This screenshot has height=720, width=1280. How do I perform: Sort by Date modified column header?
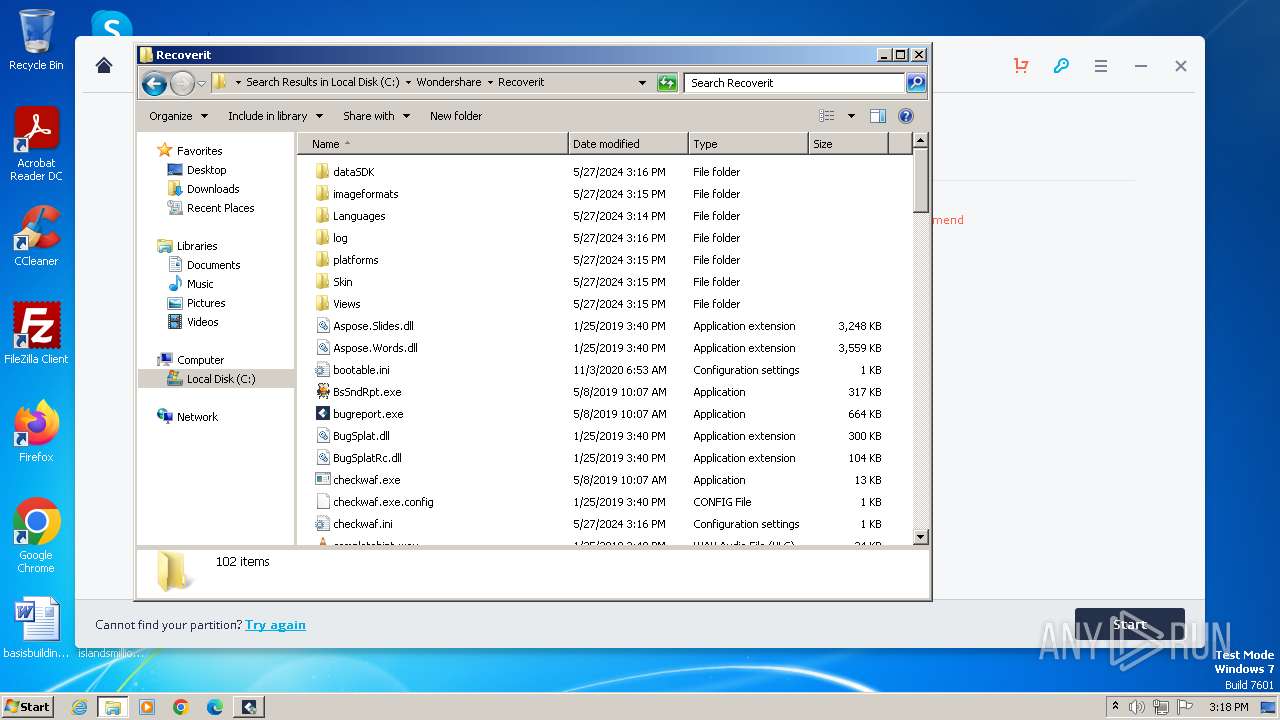coord(628,144)
